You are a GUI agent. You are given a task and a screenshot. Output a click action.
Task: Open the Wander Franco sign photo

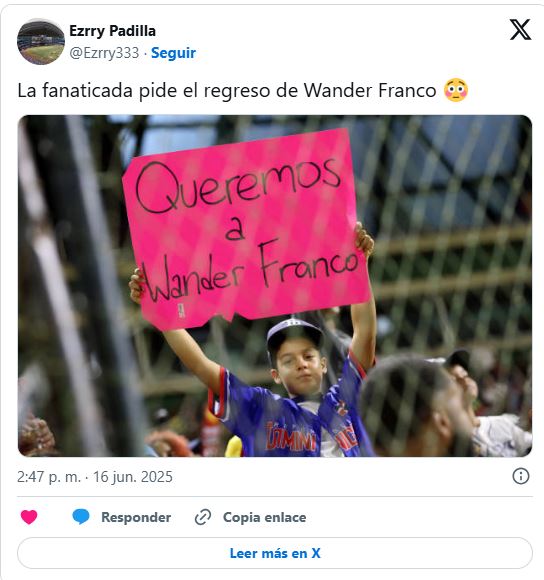(275, 286)
